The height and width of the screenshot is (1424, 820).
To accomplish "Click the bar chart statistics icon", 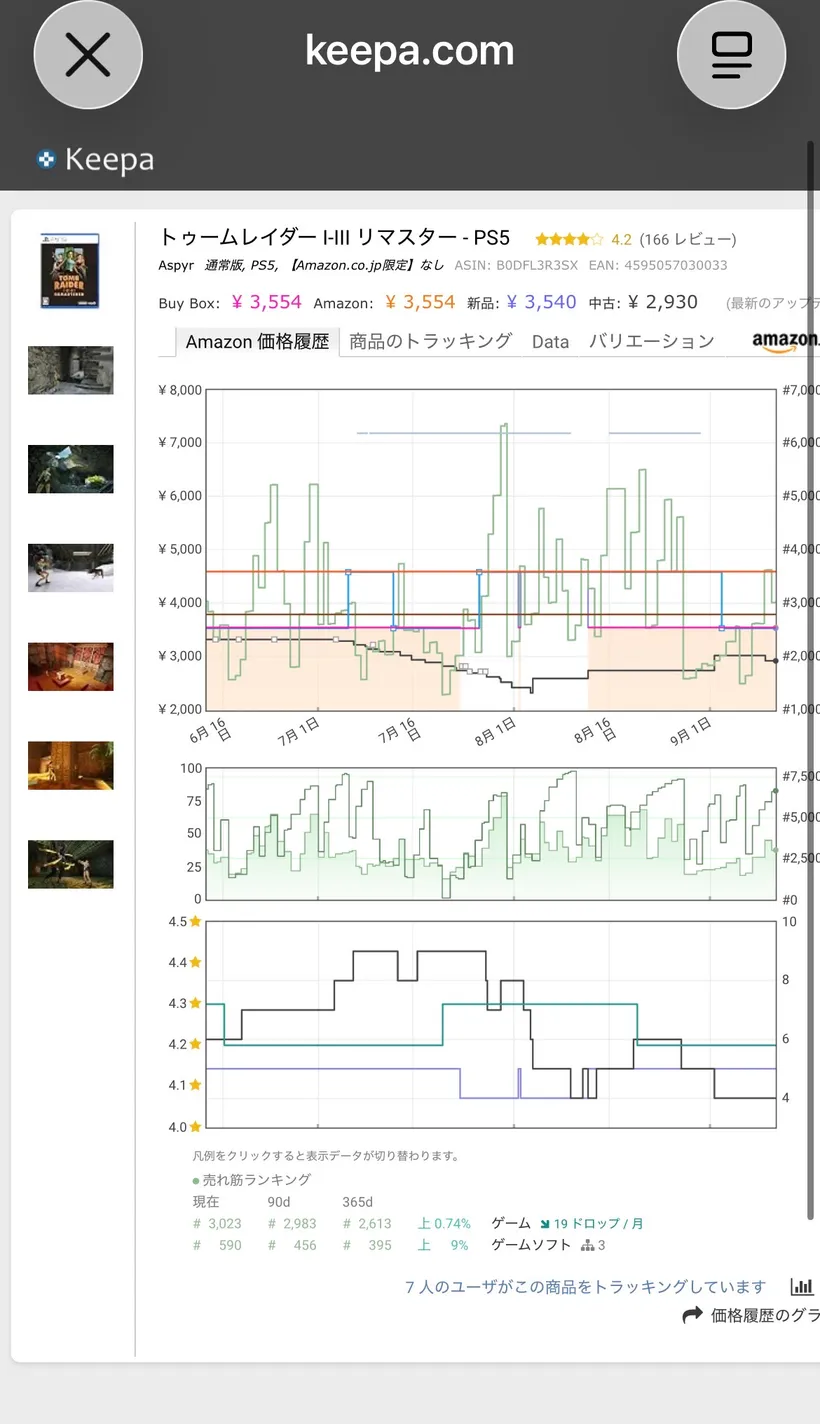I will coord(801,1287).
